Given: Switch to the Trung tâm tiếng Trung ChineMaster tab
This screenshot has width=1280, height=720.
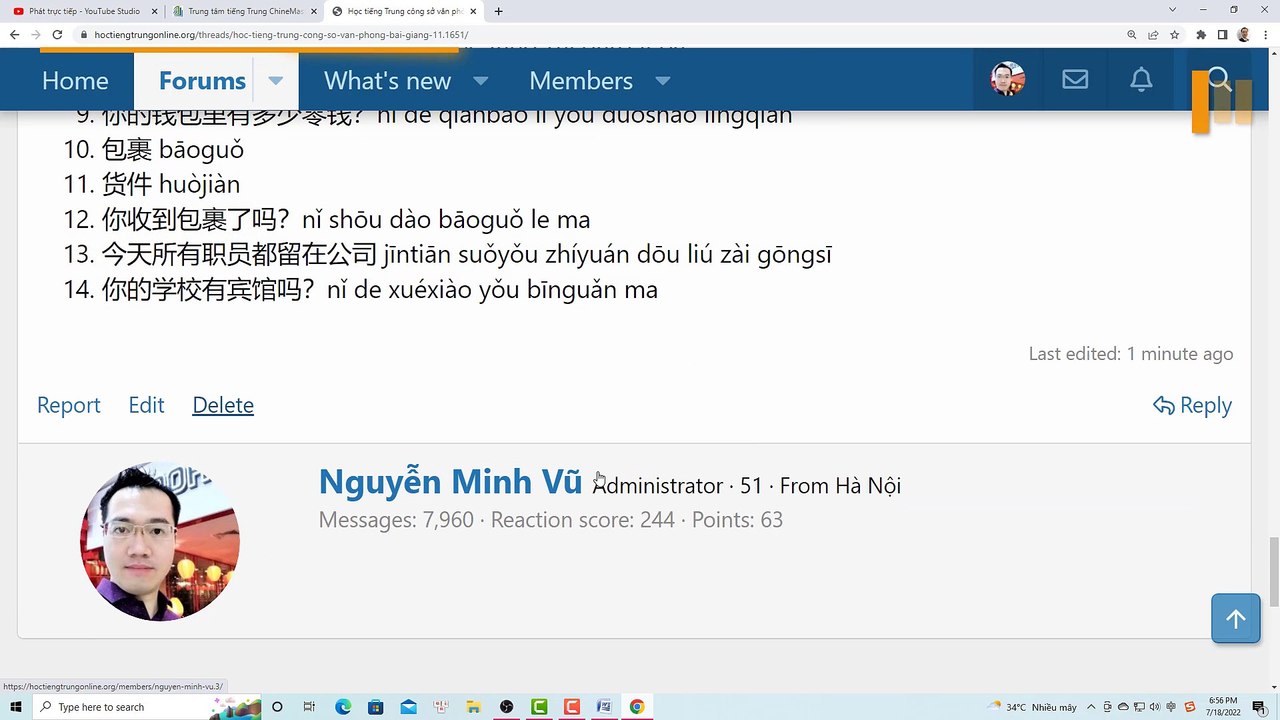Looking at the screenshot, I should point(244,11).
